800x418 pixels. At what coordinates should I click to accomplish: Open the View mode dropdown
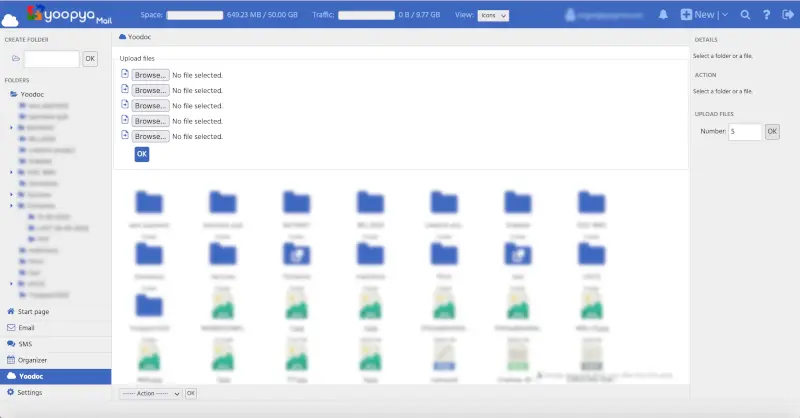point(494,16)
